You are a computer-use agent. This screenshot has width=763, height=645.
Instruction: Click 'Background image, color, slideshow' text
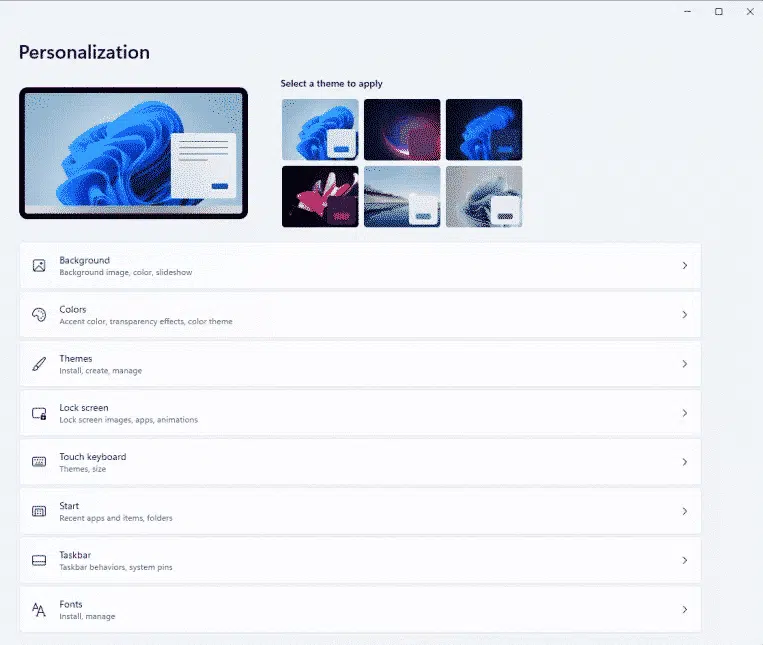click(x=126, y=272)
